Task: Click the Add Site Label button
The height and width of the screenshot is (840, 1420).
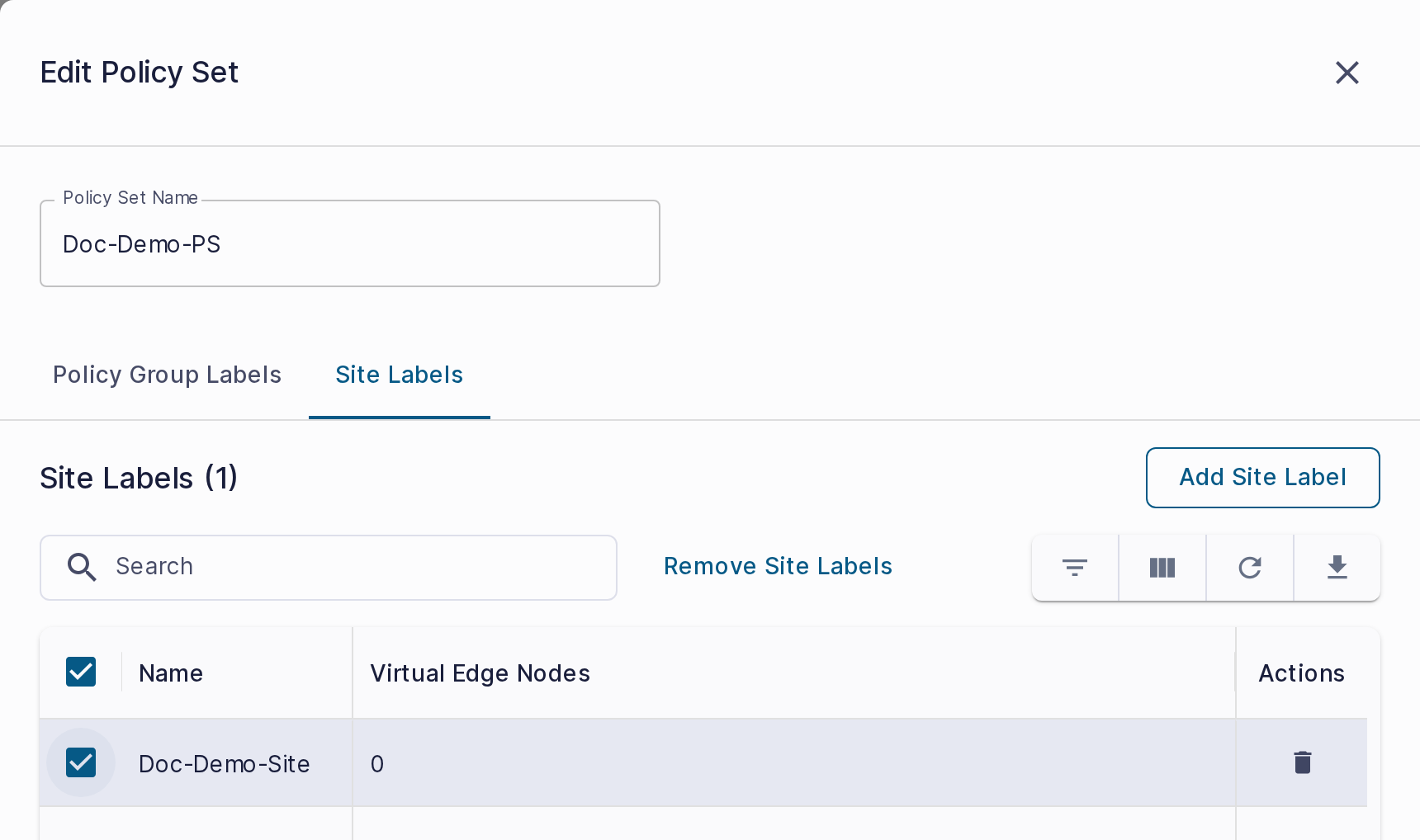Action: (x=1263, y=478)
